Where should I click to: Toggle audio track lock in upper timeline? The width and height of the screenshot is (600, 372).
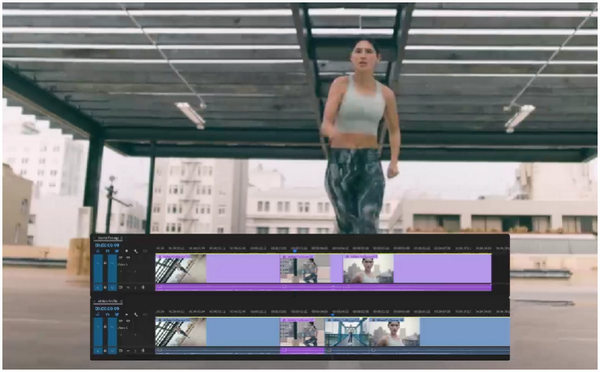105,287
